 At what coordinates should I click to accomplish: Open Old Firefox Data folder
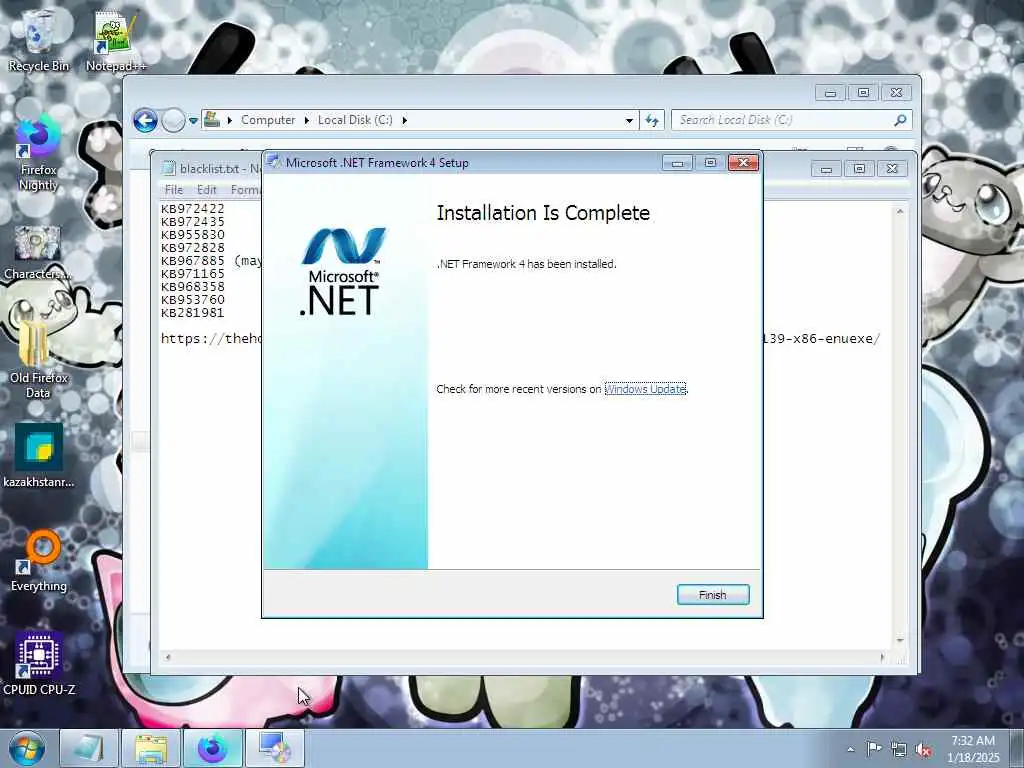pos(38,358)
